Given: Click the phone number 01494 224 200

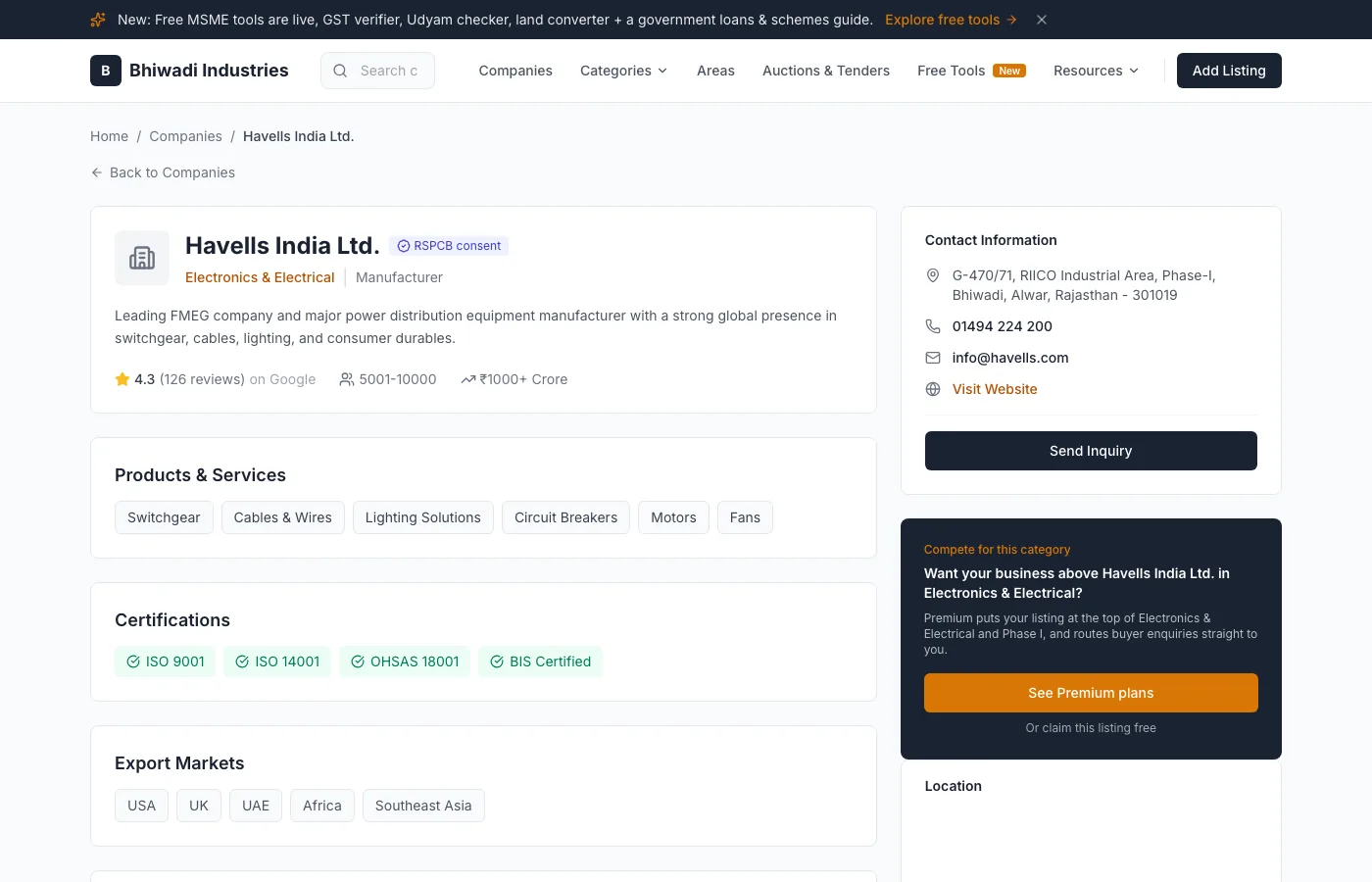Looking at the screenshot, I should point(1003,326).
